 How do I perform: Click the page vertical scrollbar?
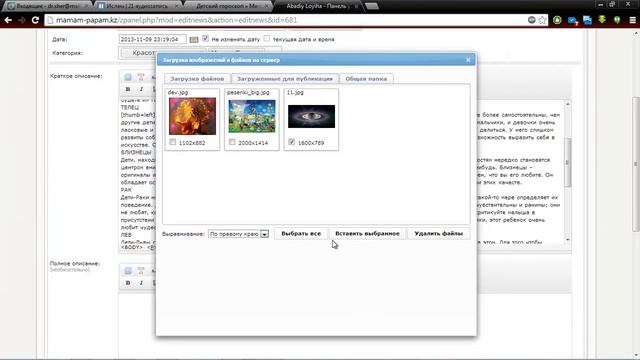point(636,163)
